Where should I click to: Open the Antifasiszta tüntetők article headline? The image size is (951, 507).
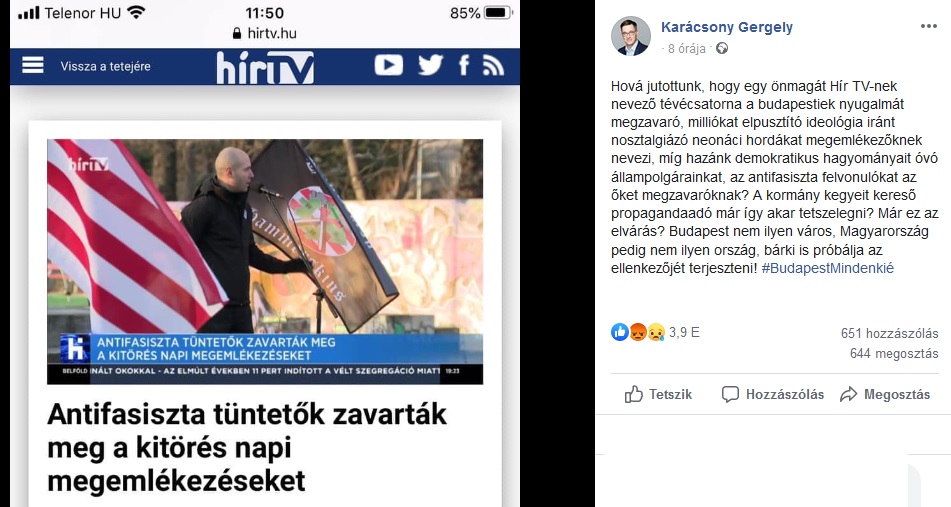(x=247, y=448)
